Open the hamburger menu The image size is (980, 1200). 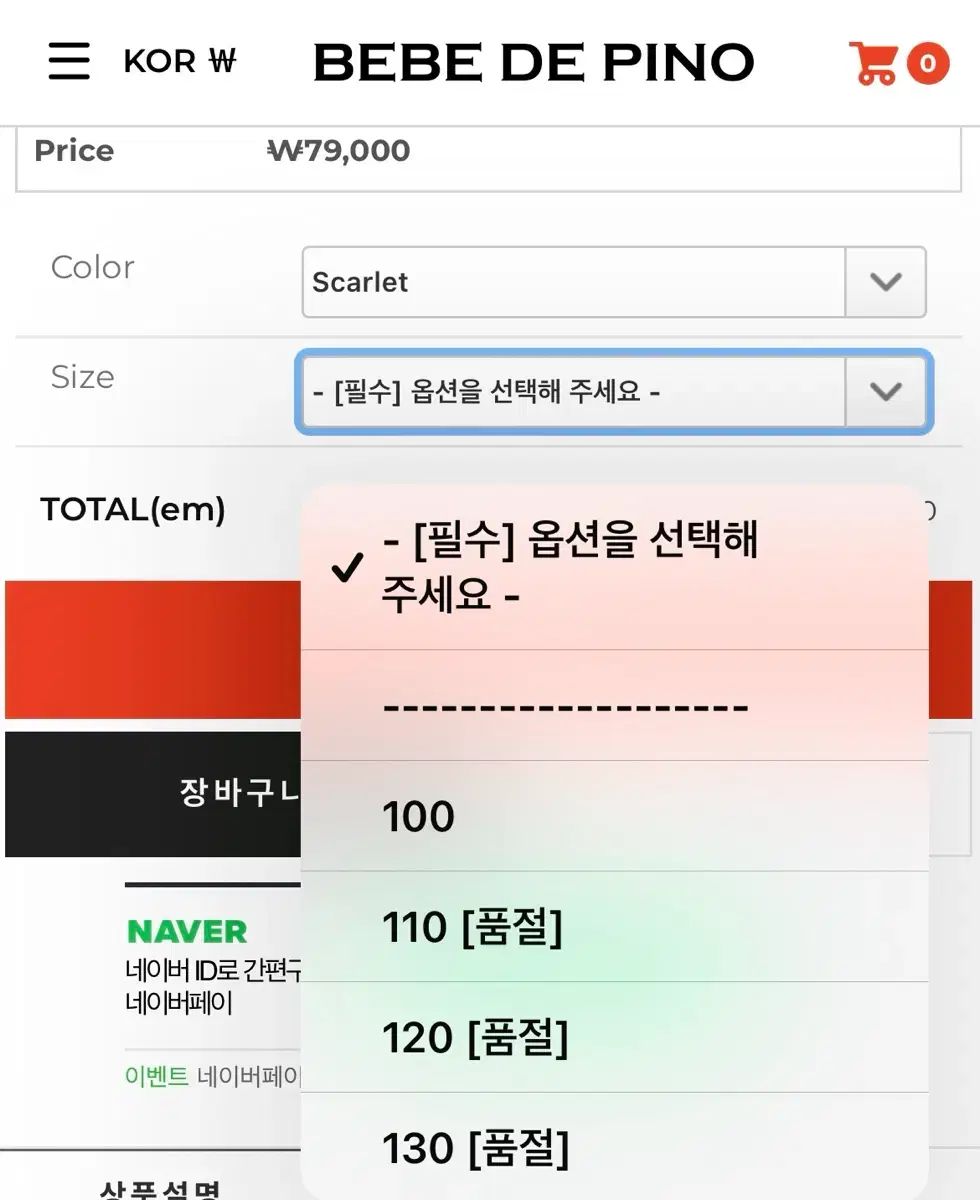coord(69,62)
